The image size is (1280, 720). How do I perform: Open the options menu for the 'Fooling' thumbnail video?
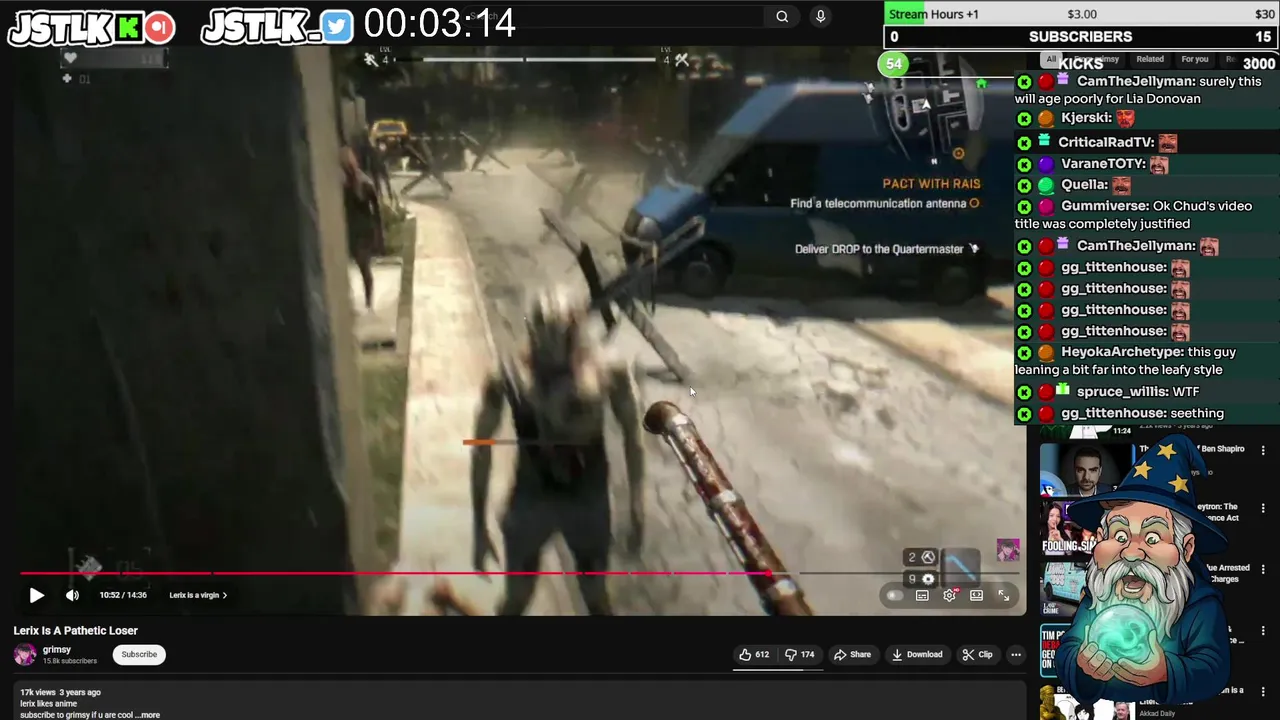point(1263,510)
